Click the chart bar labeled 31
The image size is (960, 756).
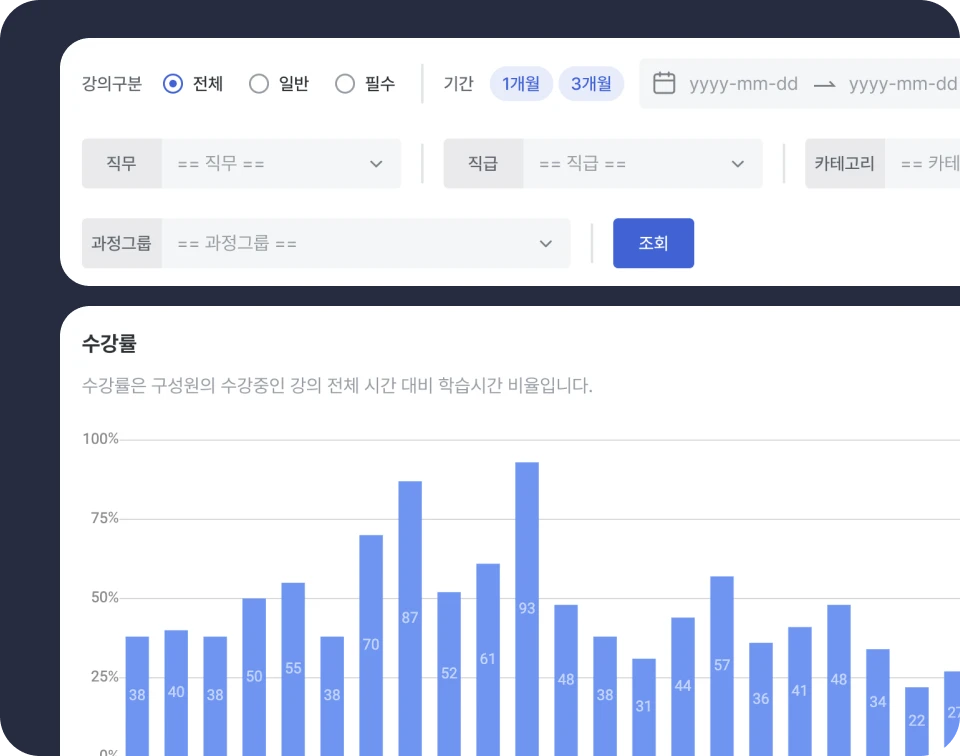click(643, 706)
